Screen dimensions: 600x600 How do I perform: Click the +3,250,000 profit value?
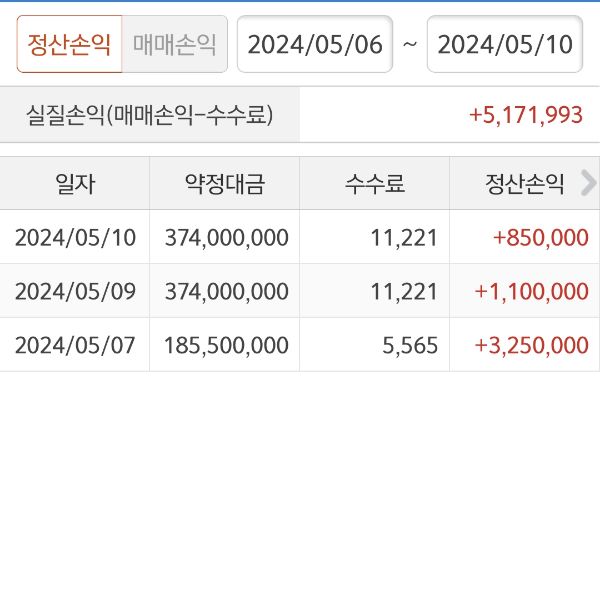point(531,345)
